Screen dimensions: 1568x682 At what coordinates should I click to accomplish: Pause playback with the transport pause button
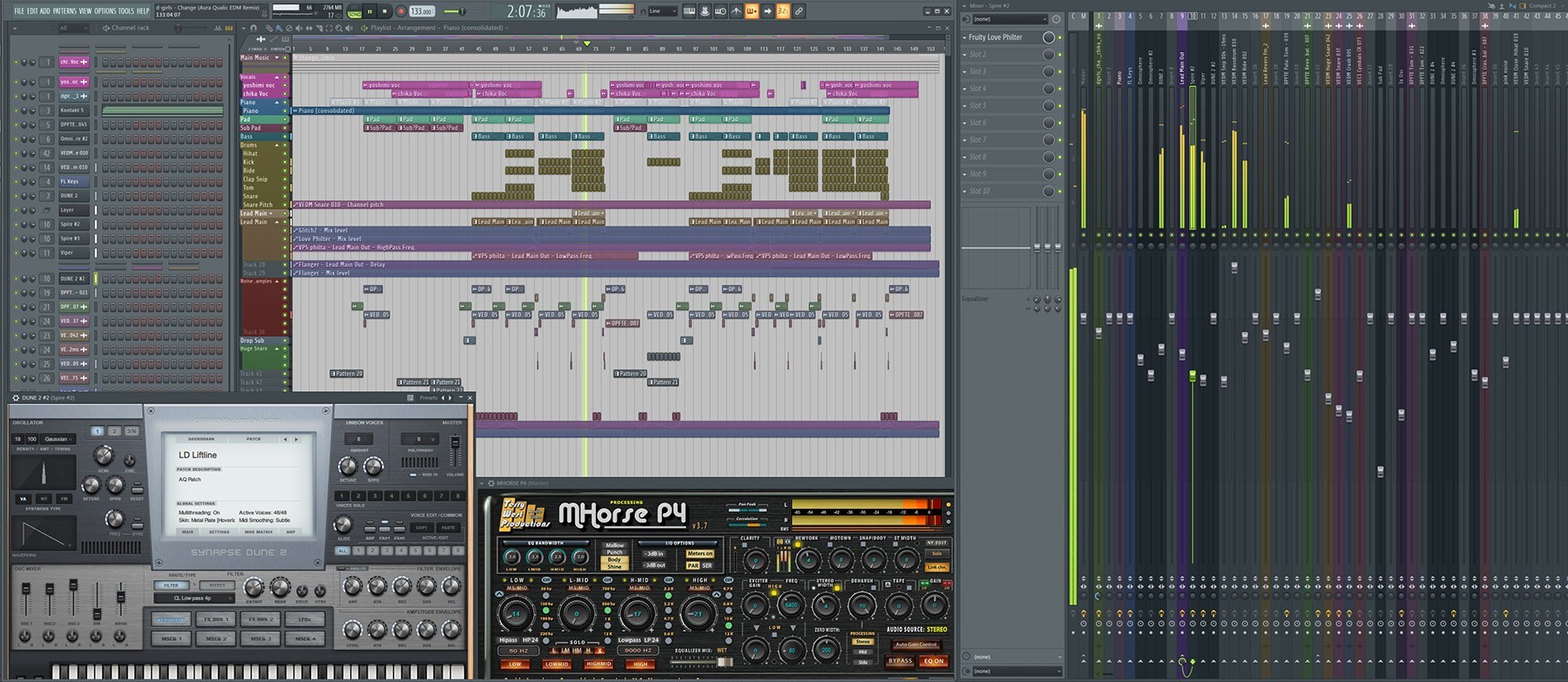[x=369, y=11]
